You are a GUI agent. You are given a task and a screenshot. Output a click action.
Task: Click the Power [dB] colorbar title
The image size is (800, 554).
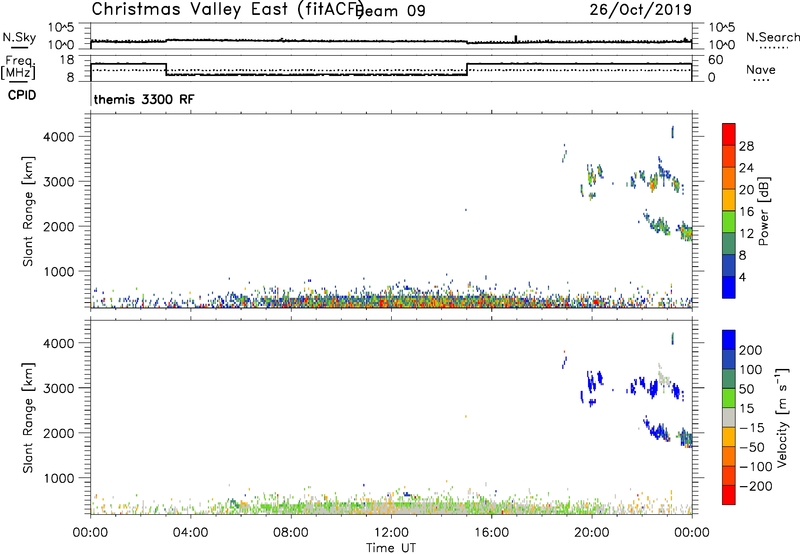[x=763, y=211]
